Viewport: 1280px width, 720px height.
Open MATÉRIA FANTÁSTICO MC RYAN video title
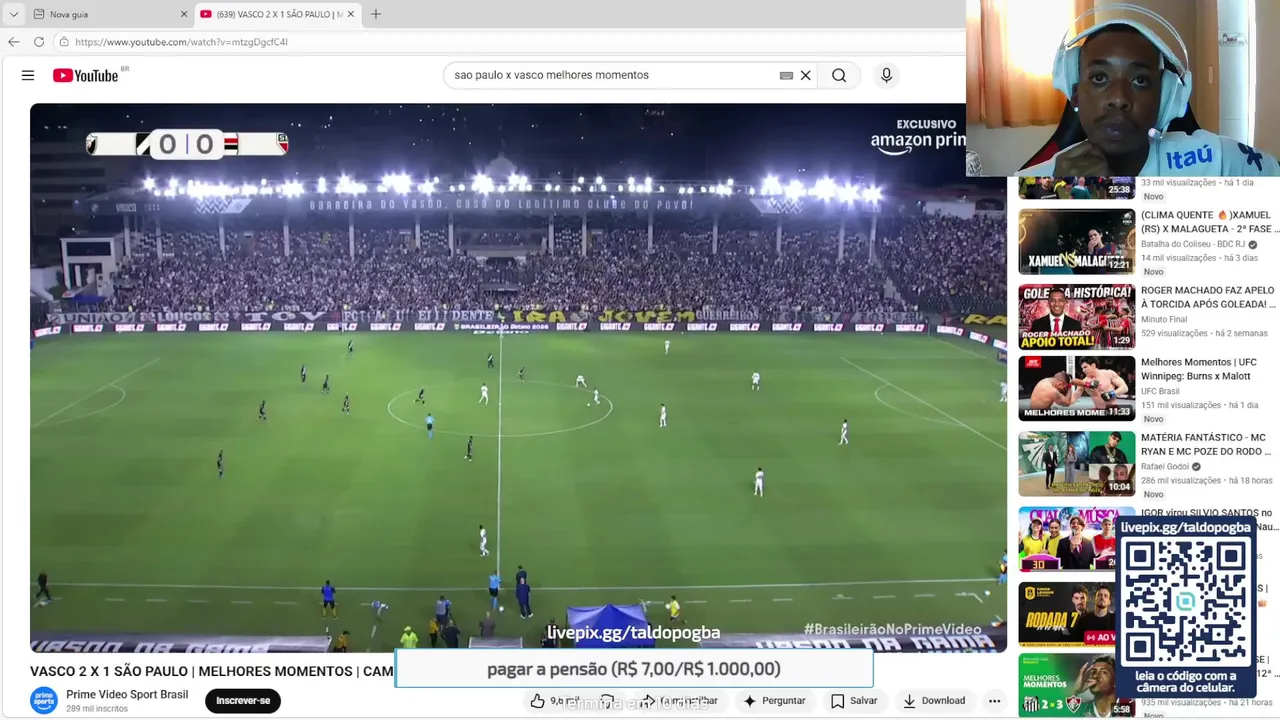1206,444
